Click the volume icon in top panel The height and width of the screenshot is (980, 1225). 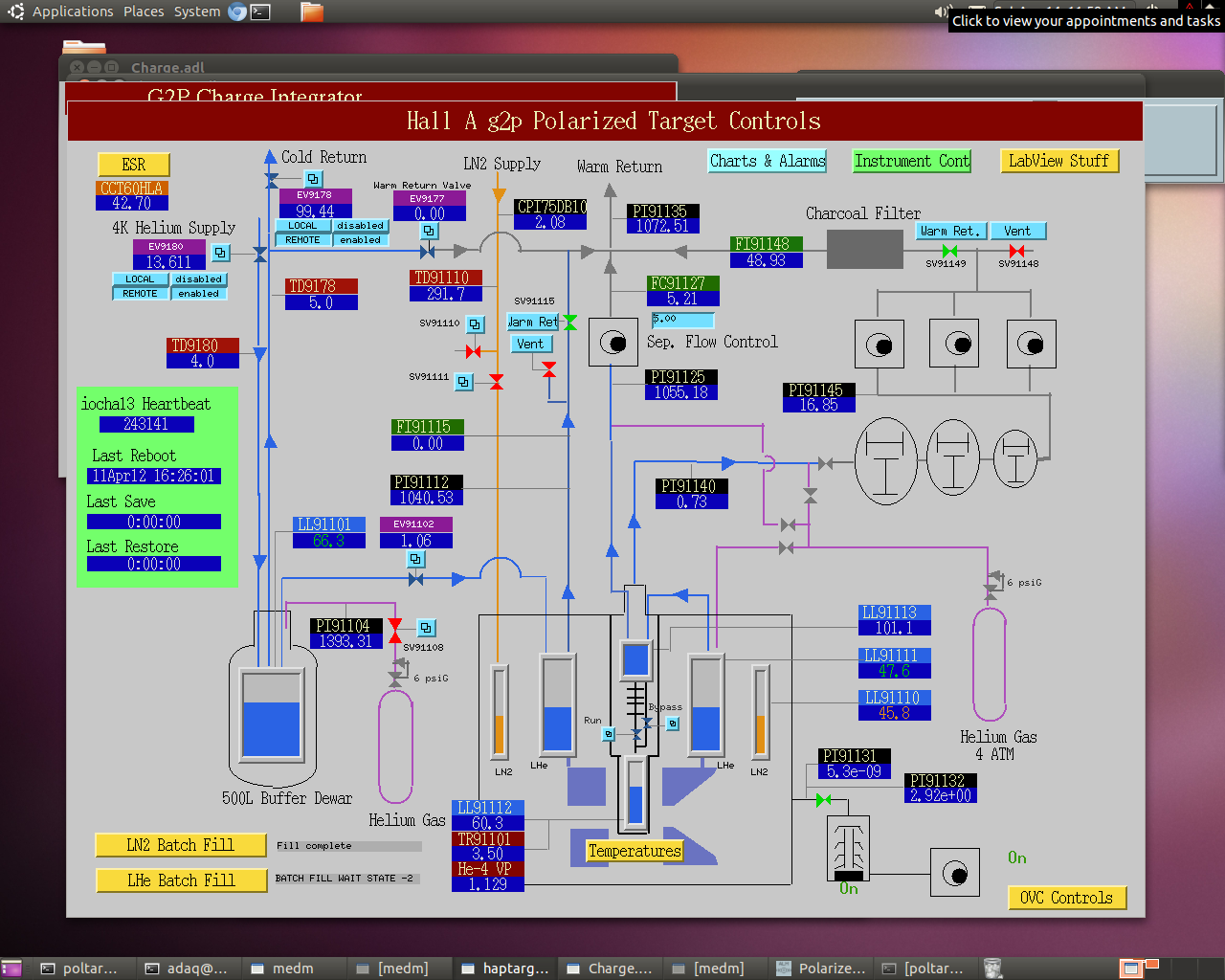point(941,11)
